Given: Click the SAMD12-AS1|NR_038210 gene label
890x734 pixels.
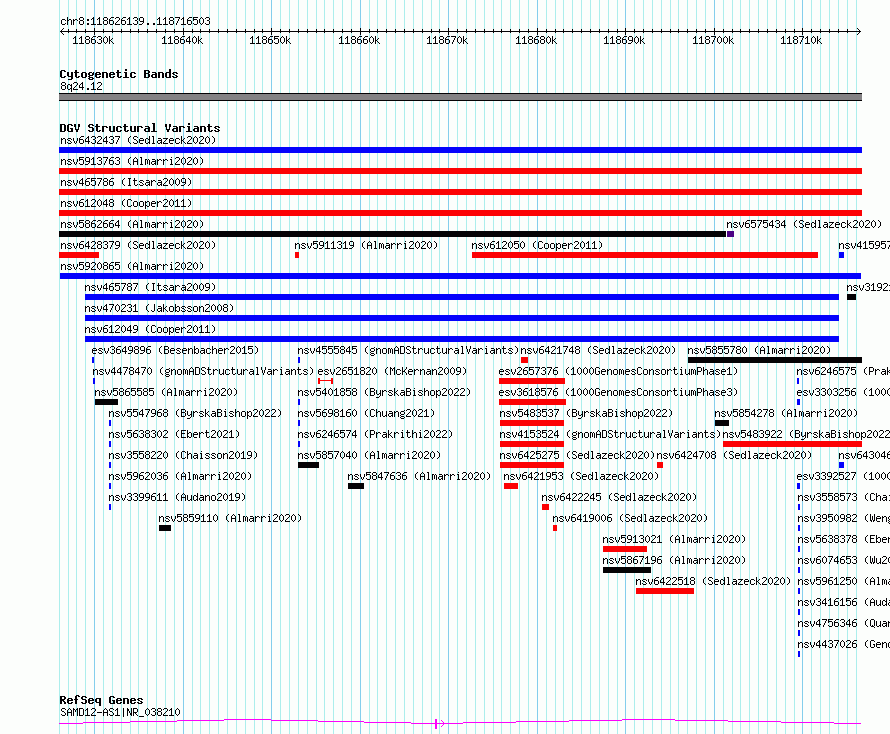Looking at the screenshot, I should pos(120,712).
